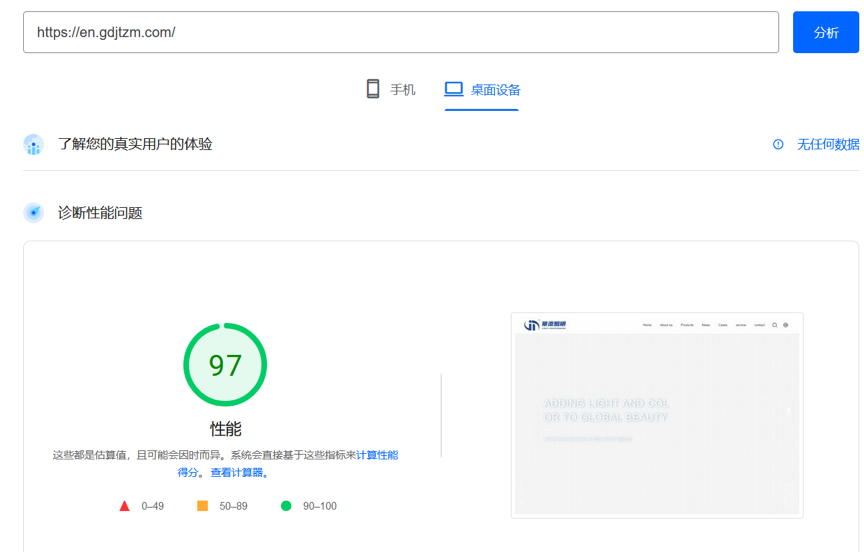Screen dimensions: 864x552
Task: Click the 97 performance score gauge
Action: 225,365
